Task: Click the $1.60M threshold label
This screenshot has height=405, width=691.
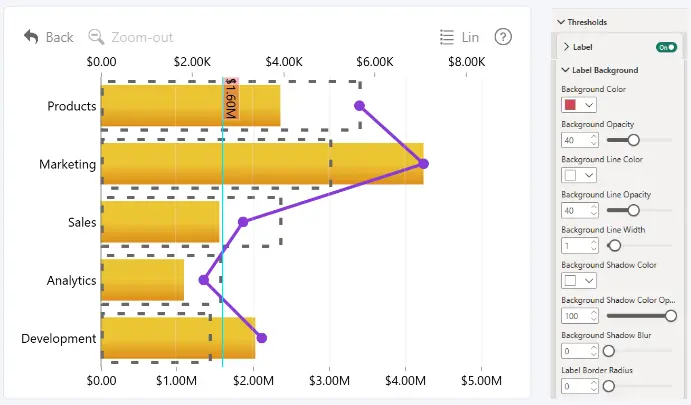Action: [x=231, y=99]
